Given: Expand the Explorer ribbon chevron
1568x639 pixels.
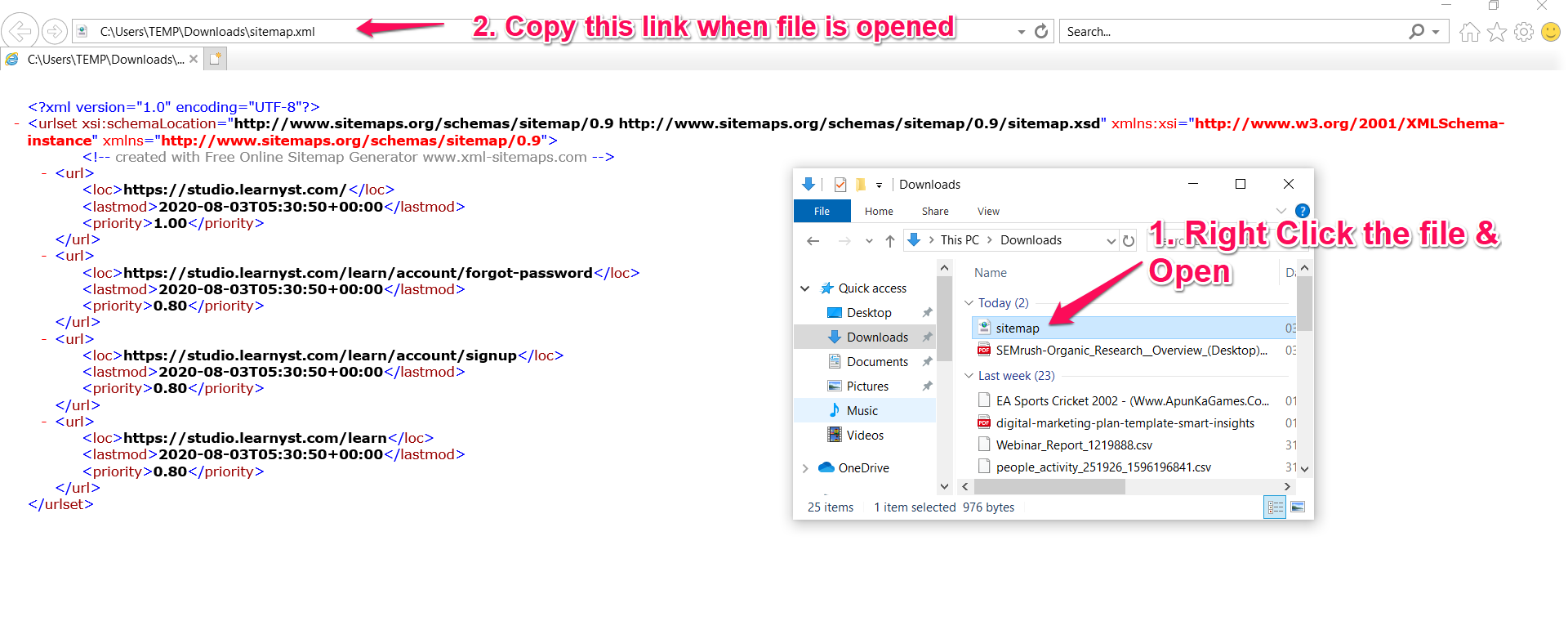Looking at the screenshot, I should (x=1281, y=211).
